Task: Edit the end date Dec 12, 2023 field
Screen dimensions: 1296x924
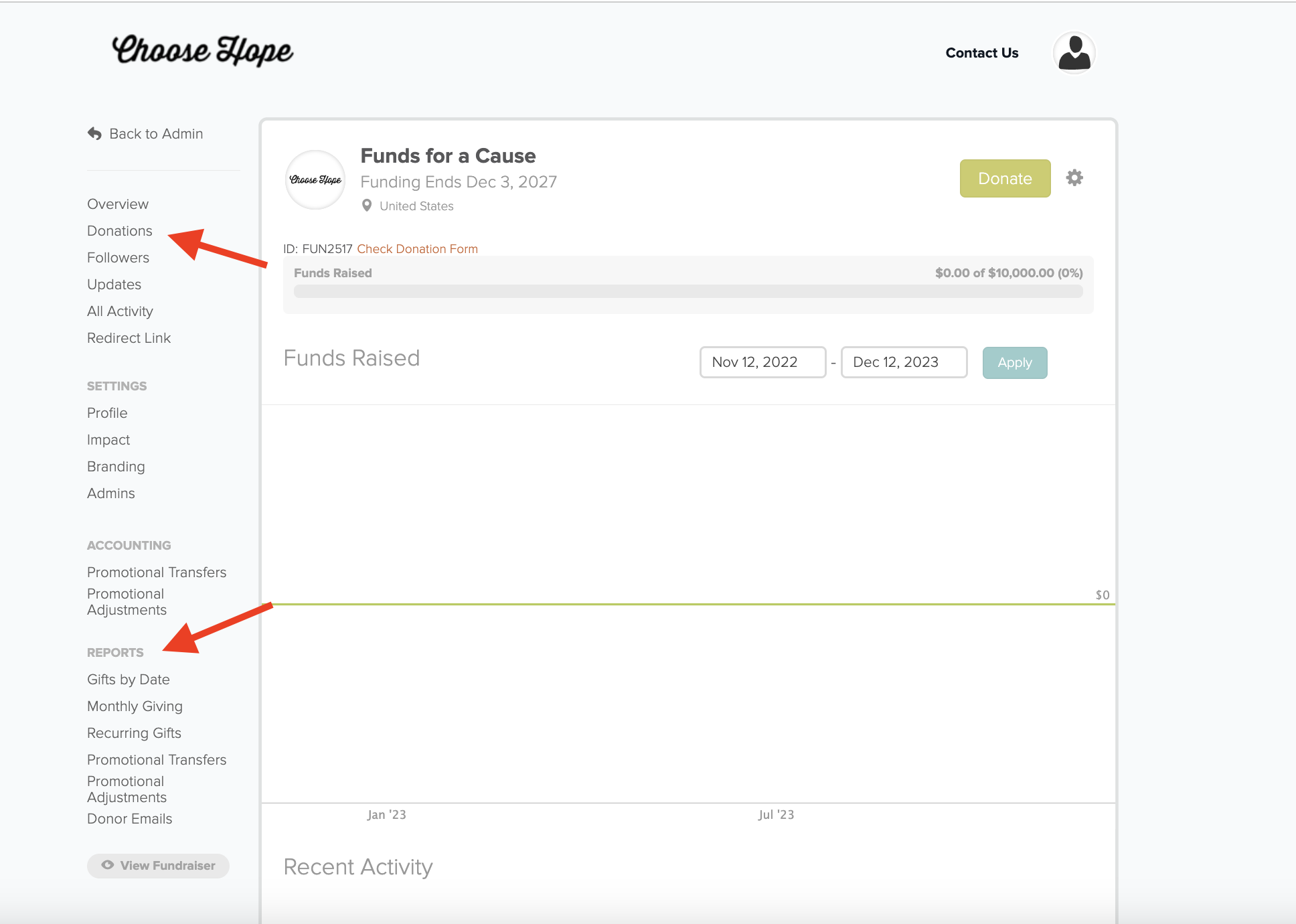Action: 904,362
